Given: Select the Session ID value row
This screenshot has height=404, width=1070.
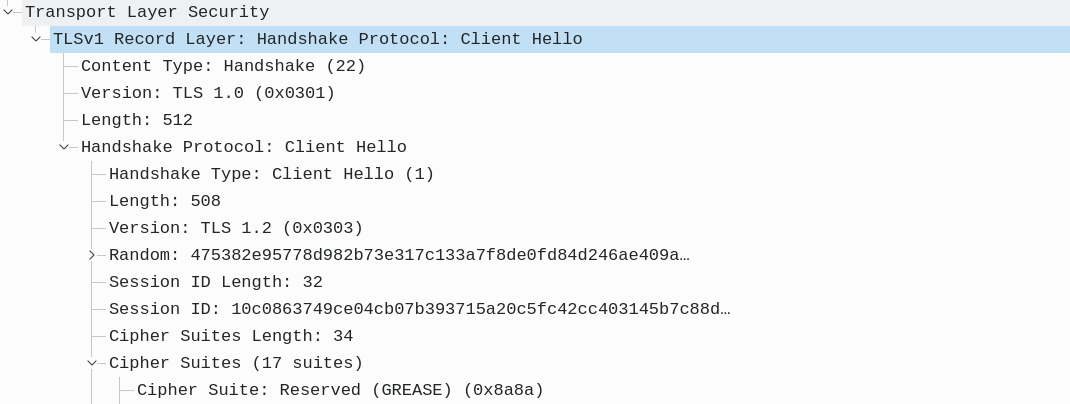Looking at the screenshot, I should [x=419, y=309].
